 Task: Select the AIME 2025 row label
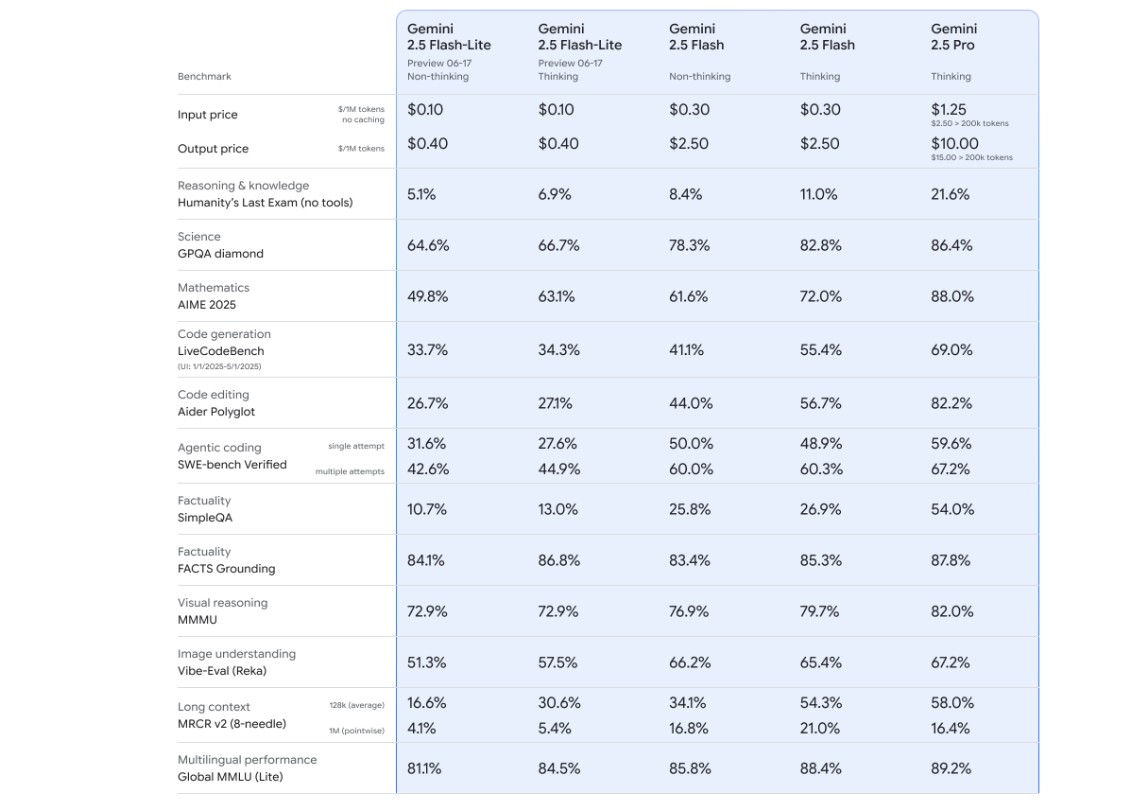tap(207, 305)
